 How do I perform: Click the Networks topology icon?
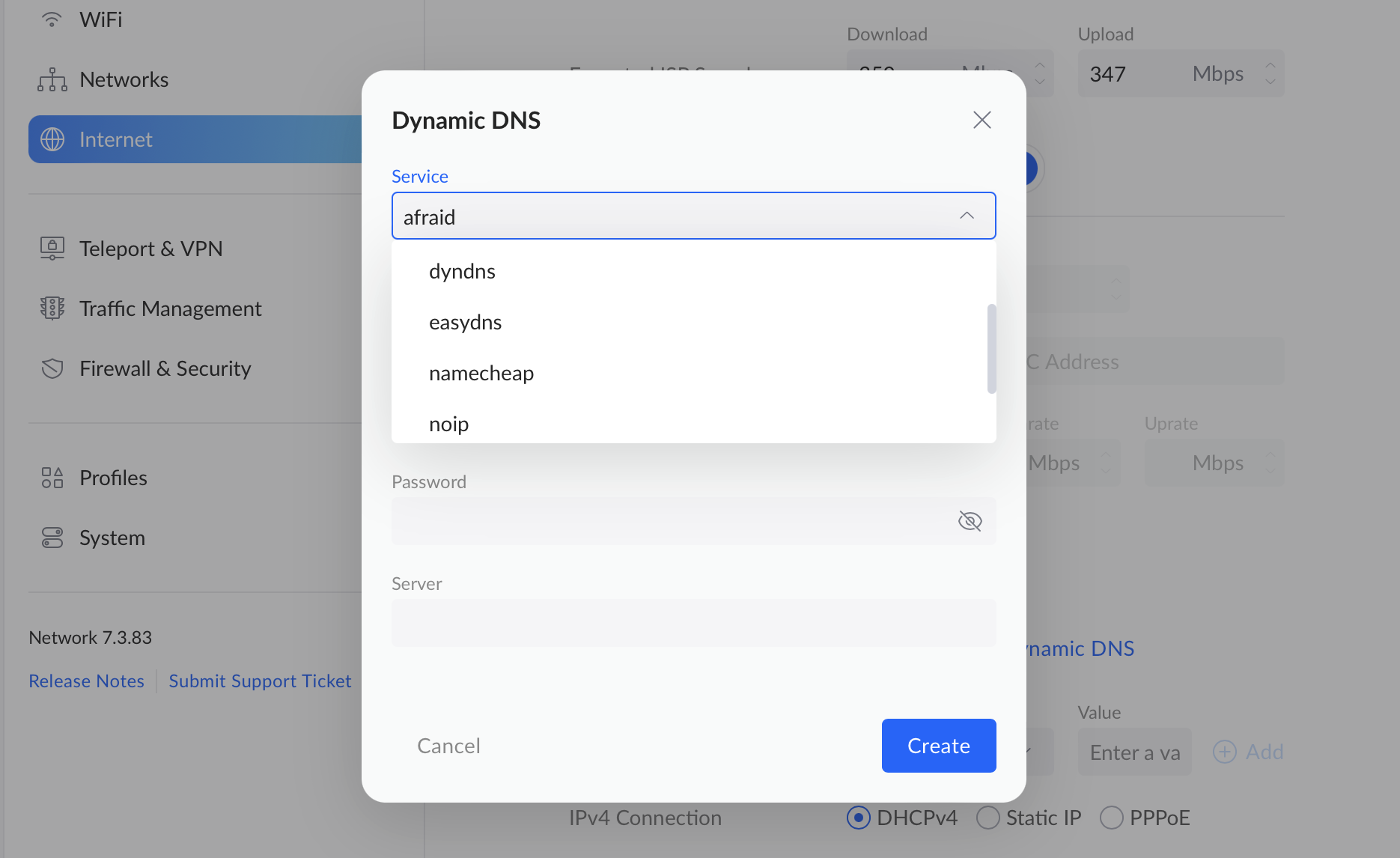[x=52, y=79]
